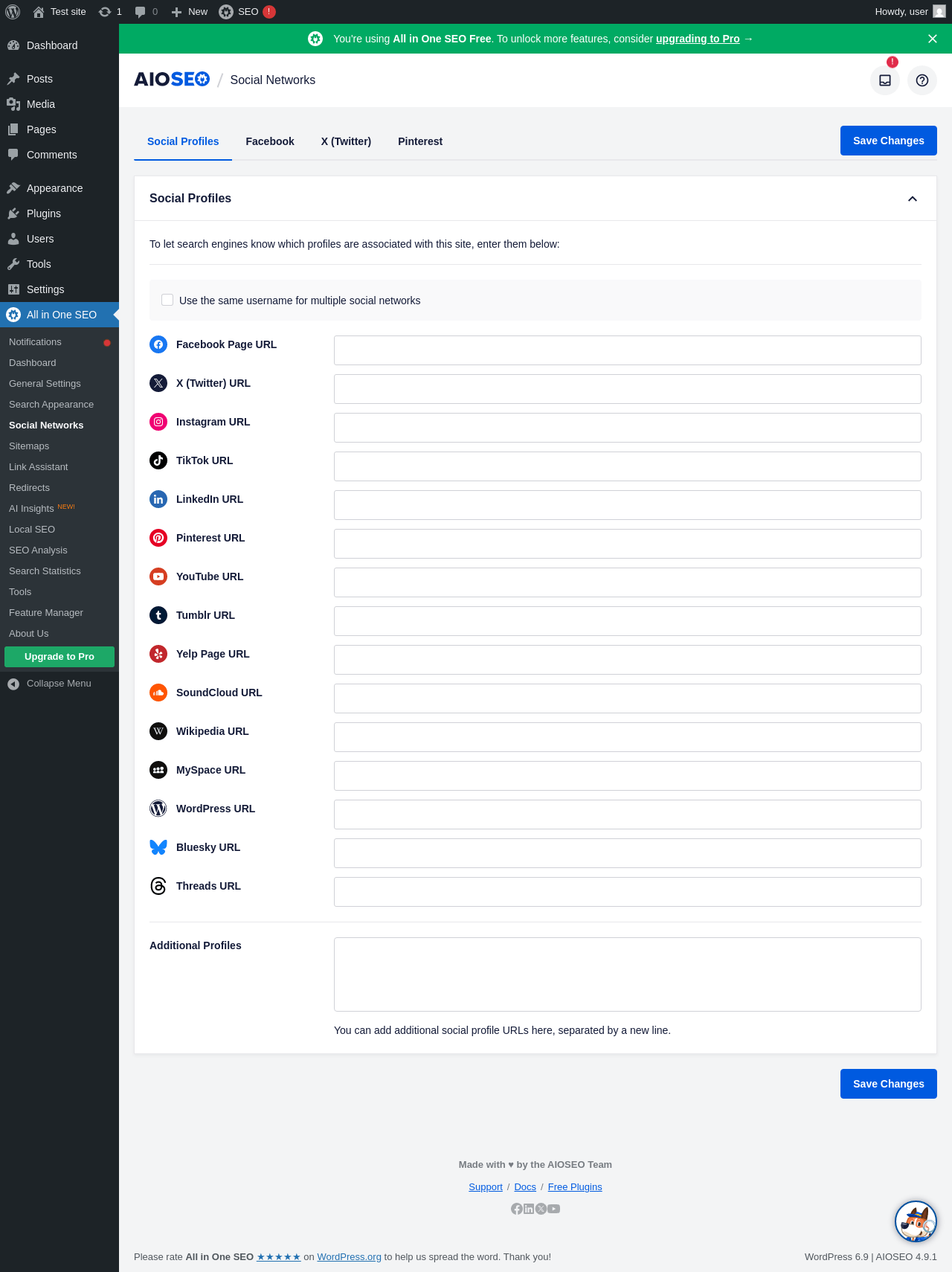
Task: Click the updates icon in admin bar
Action: (110, 12)
